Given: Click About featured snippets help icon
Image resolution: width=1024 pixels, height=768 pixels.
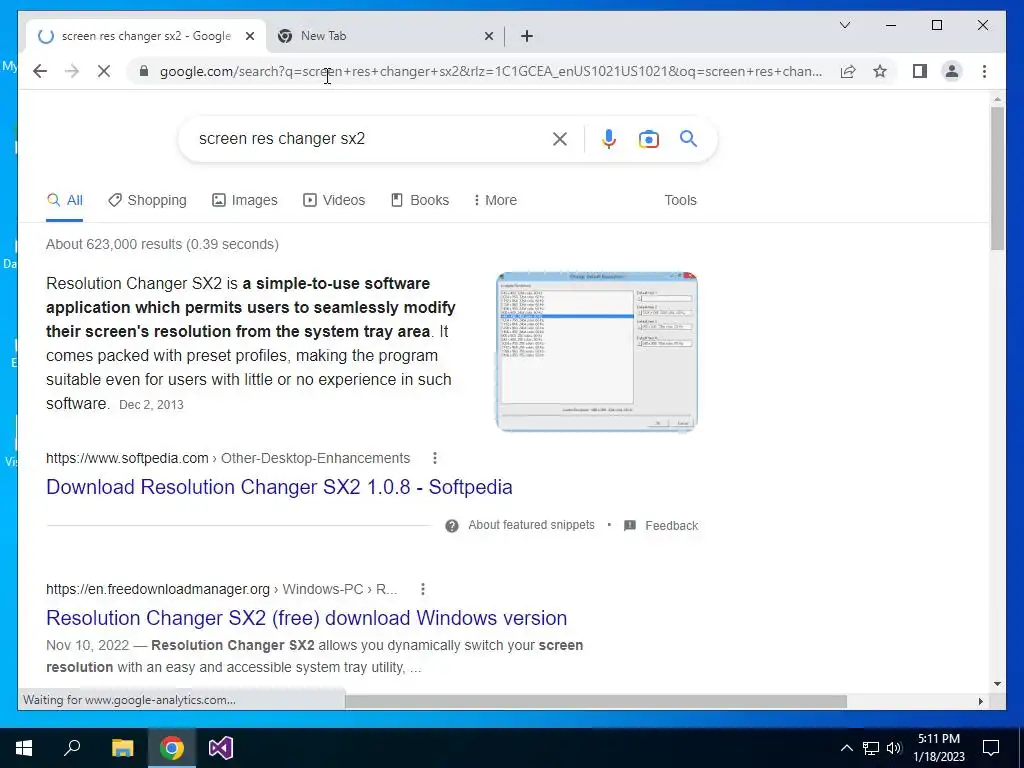Looking at the screenshot, I should click(452, 526).
